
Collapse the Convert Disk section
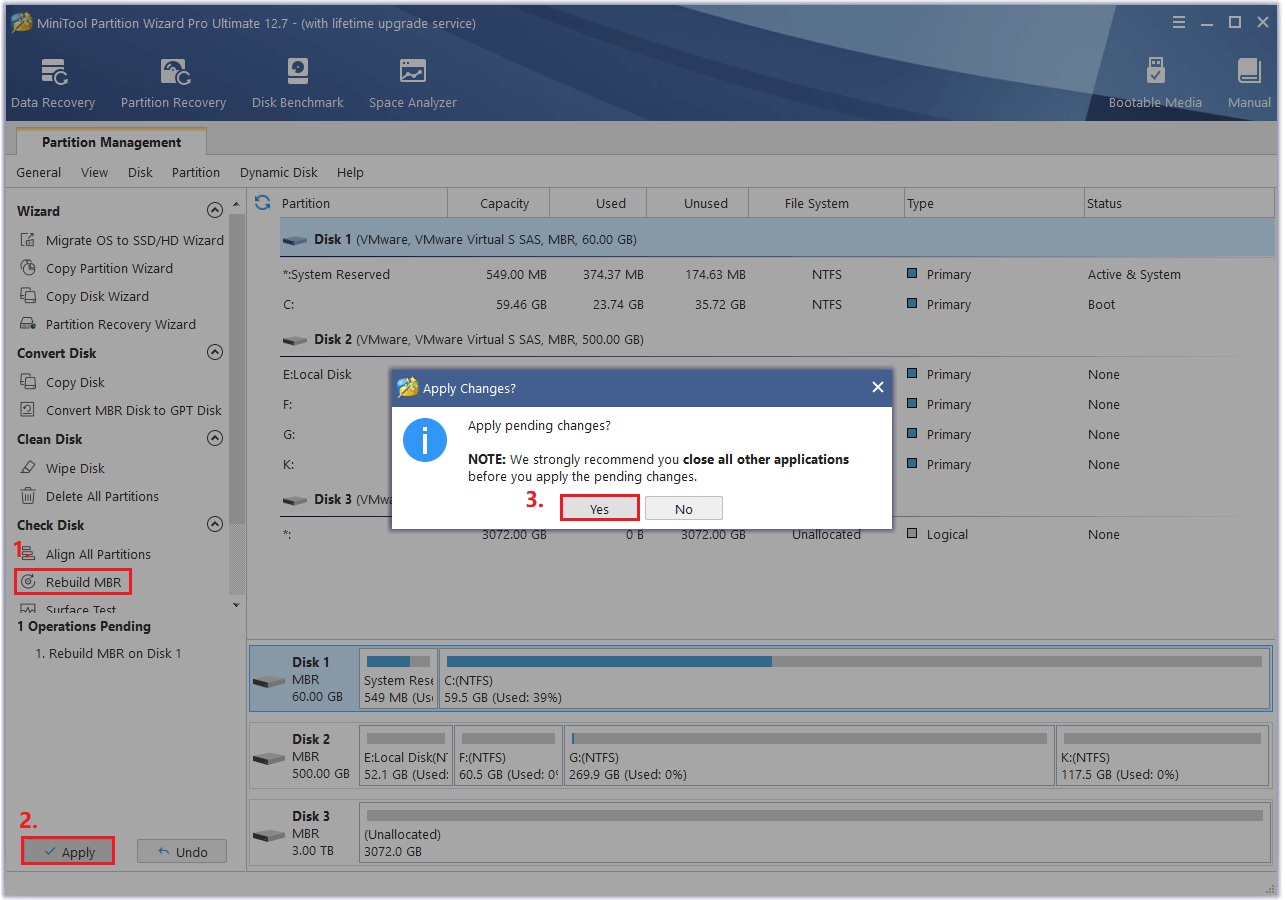[x=214, y=353]
